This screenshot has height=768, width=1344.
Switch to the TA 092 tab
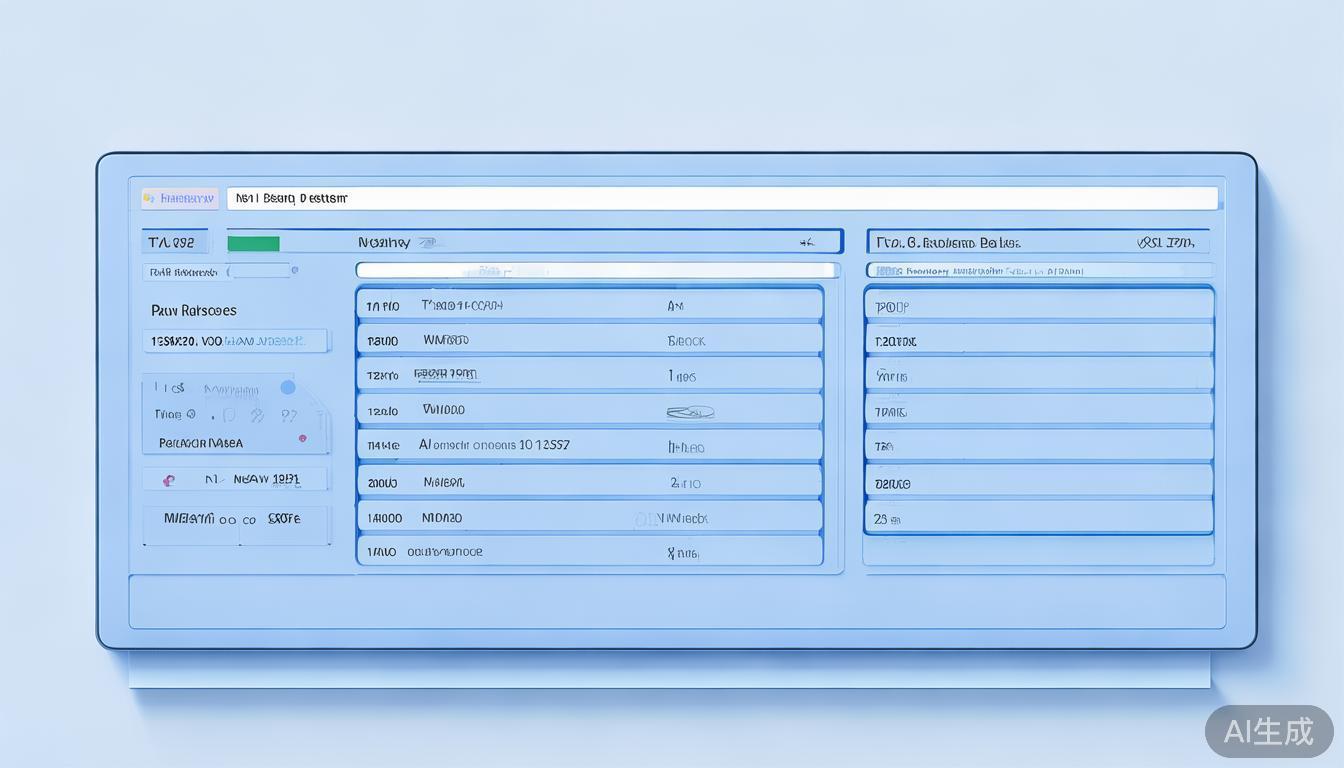(x=171, y=242)
